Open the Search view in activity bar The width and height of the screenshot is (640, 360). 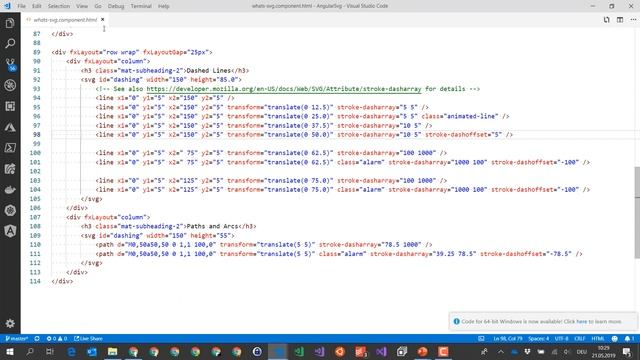pos(10,43)
